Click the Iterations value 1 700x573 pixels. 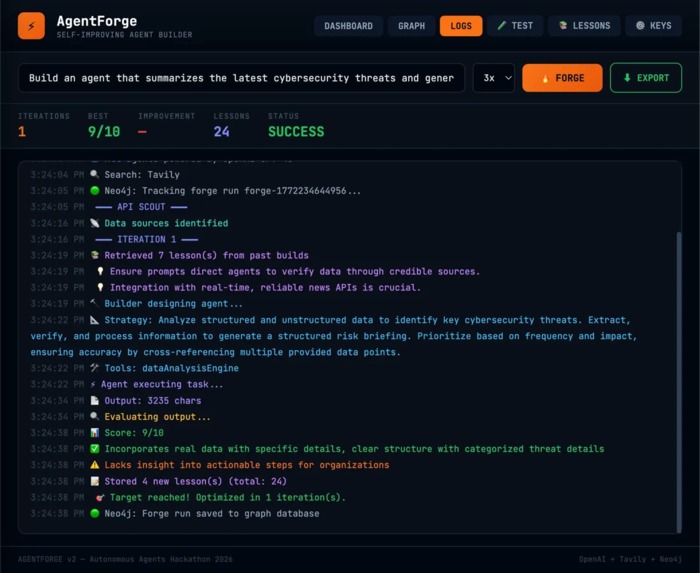pyautogui.click(x=22, y=132)
